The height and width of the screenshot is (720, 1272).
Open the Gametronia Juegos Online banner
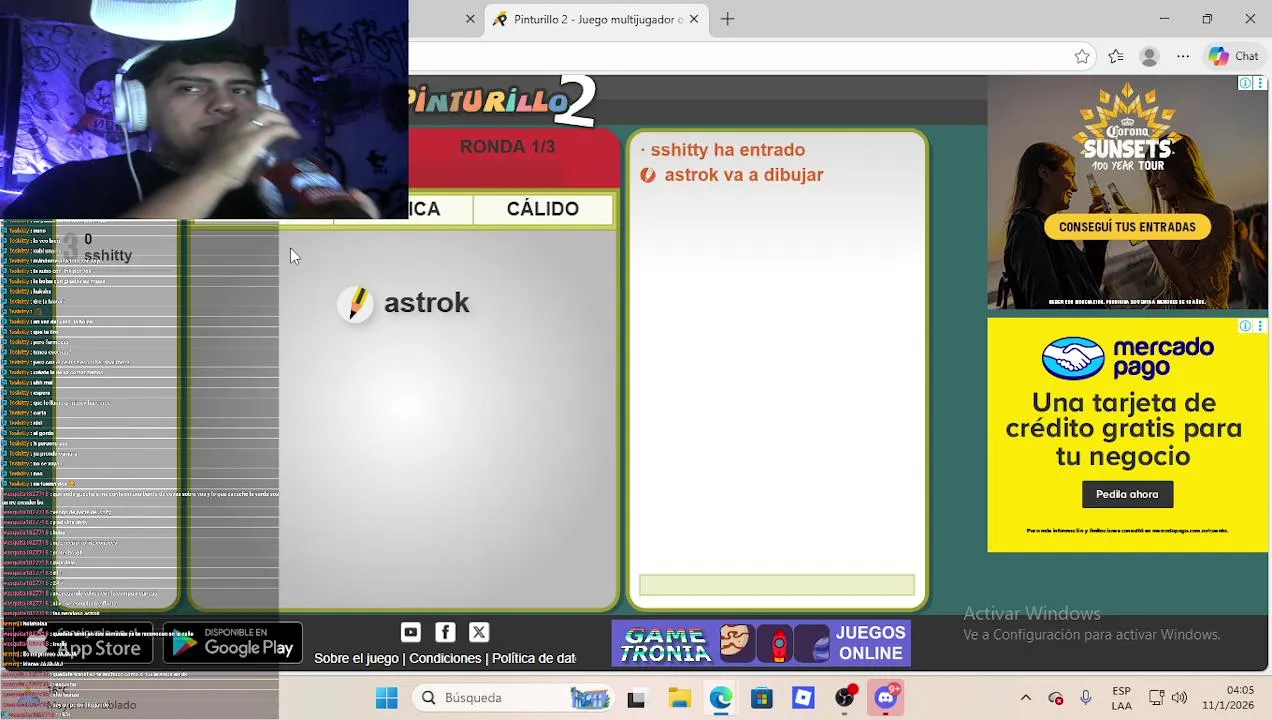[x=761, y=643]
